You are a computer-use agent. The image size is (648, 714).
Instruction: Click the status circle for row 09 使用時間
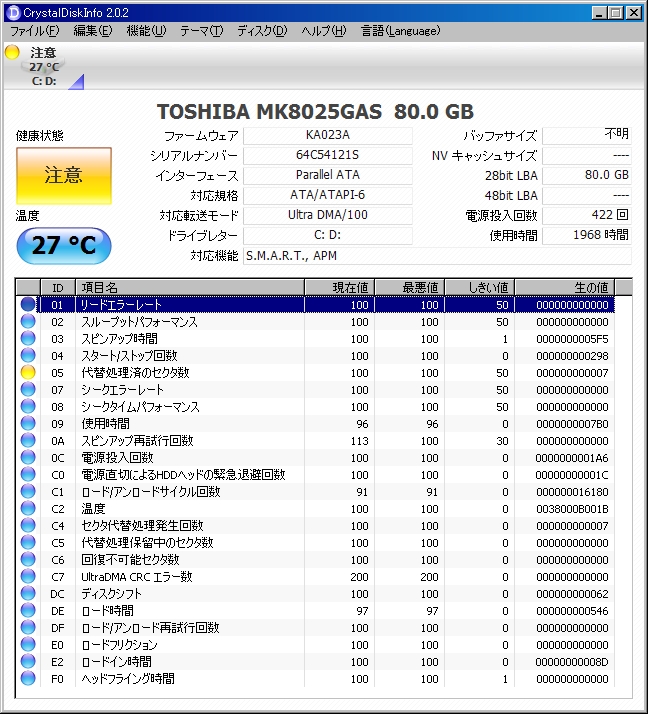pos(28,423)
